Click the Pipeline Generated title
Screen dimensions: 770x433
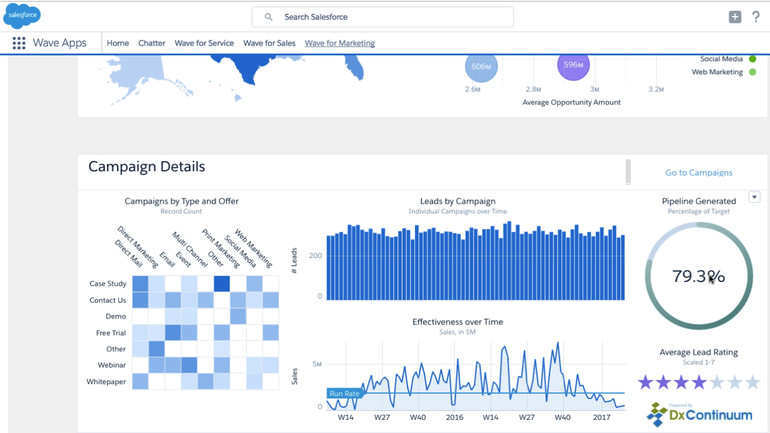tap(699, 201)
